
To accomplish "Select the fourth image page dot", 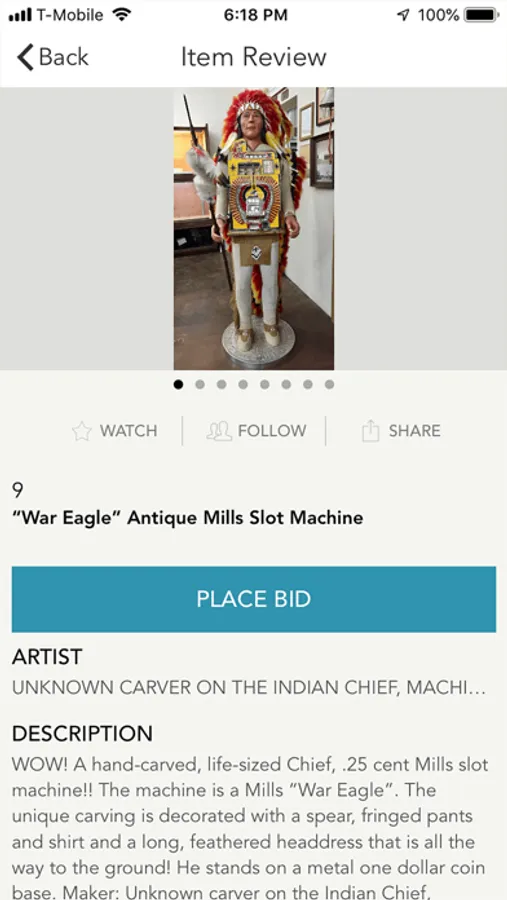I will (243, 385).
